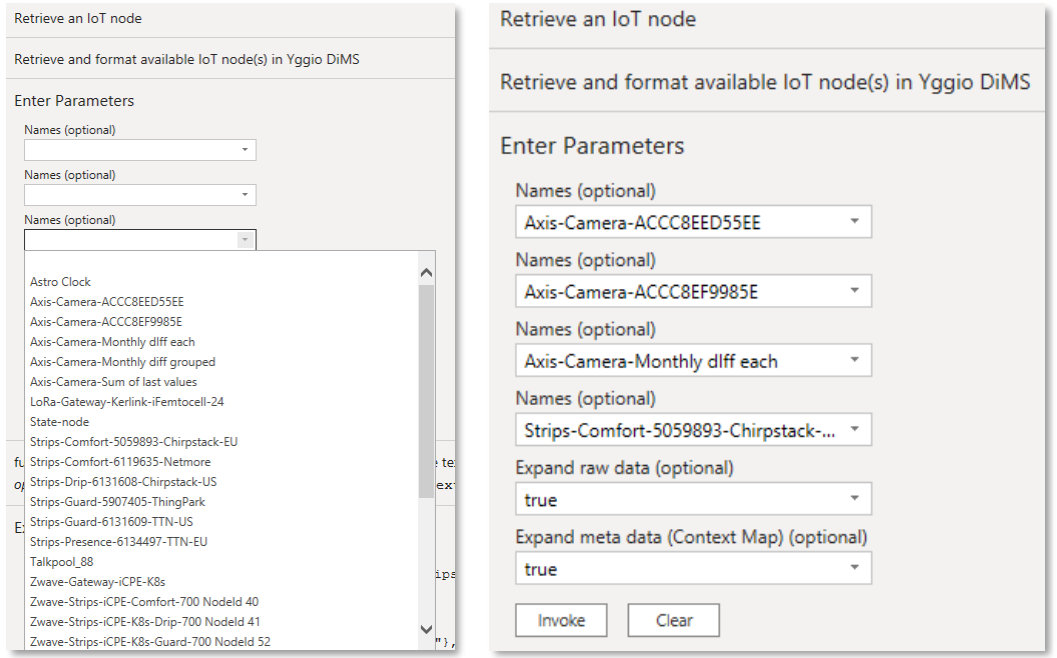The height and width of the screenshot is (658, 1057).
Task: Click the list scrollbar up arrow
Action: click(x=426, y=272)
